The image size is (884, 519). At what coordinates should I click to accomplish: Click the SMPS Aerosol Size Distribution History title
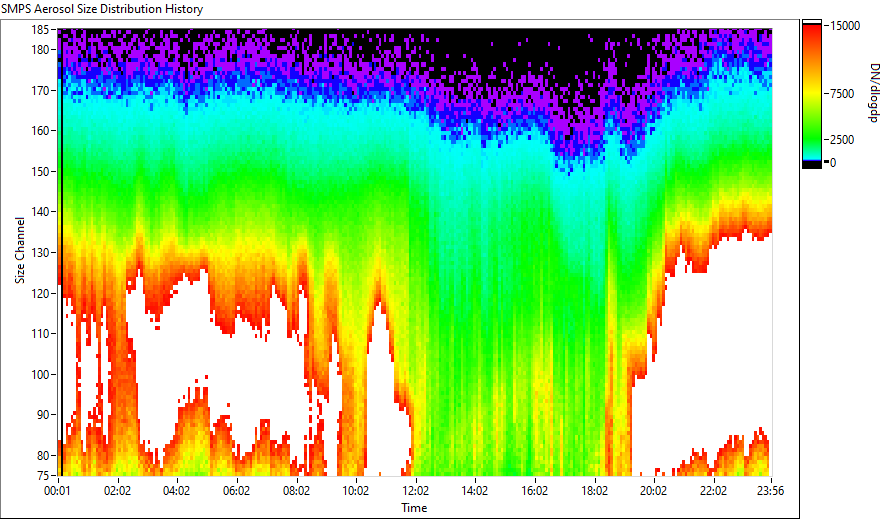click(x=102, y=9)
